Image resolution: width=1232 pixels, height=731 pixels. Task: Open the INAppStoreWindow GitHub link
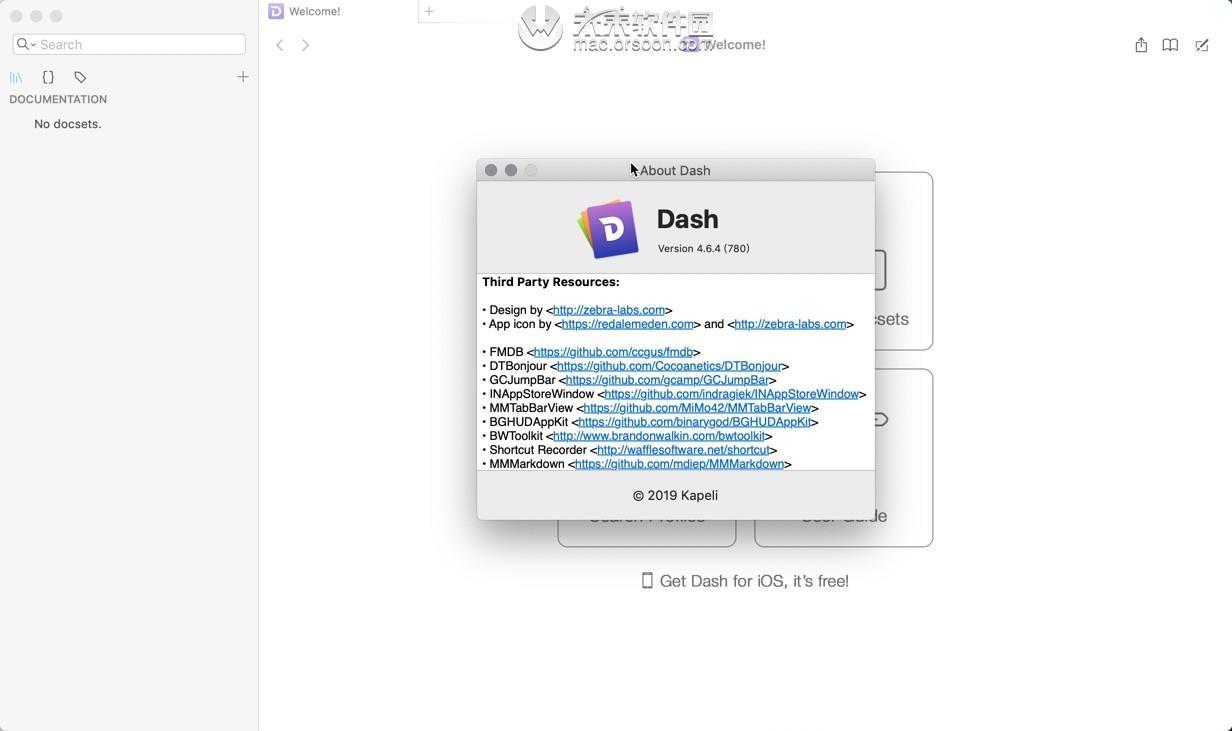pyautogui.click(x=732, y=394)
